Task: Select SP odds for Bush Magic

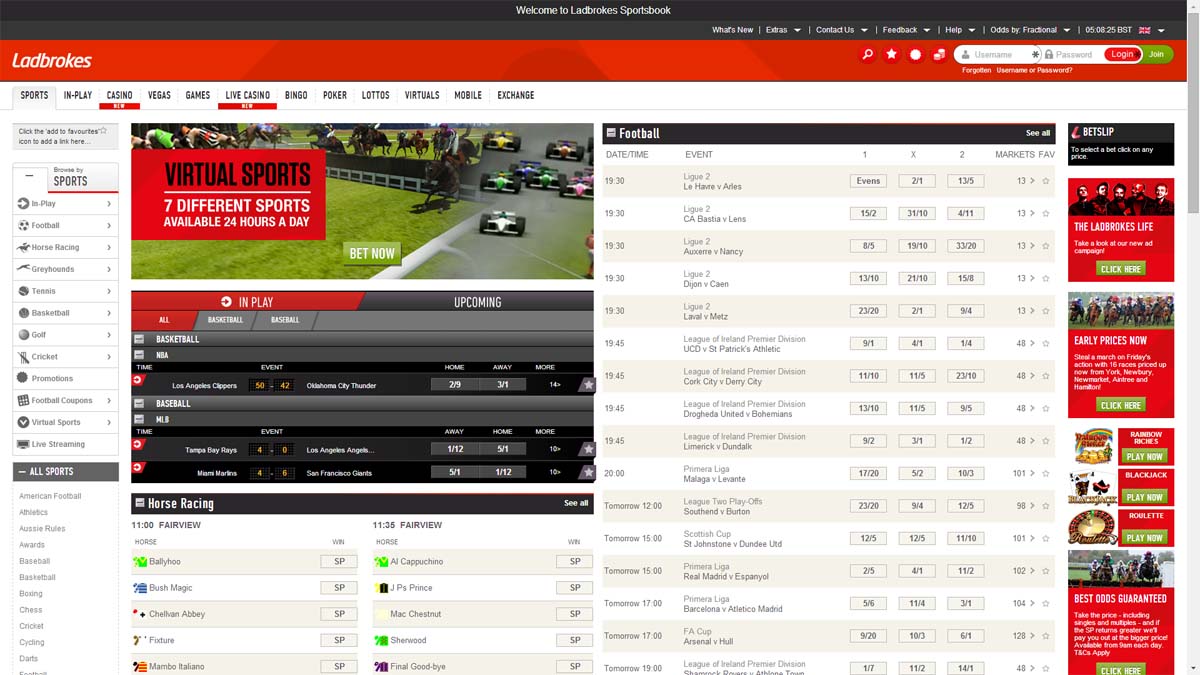Action: click(x=339, y=588)
